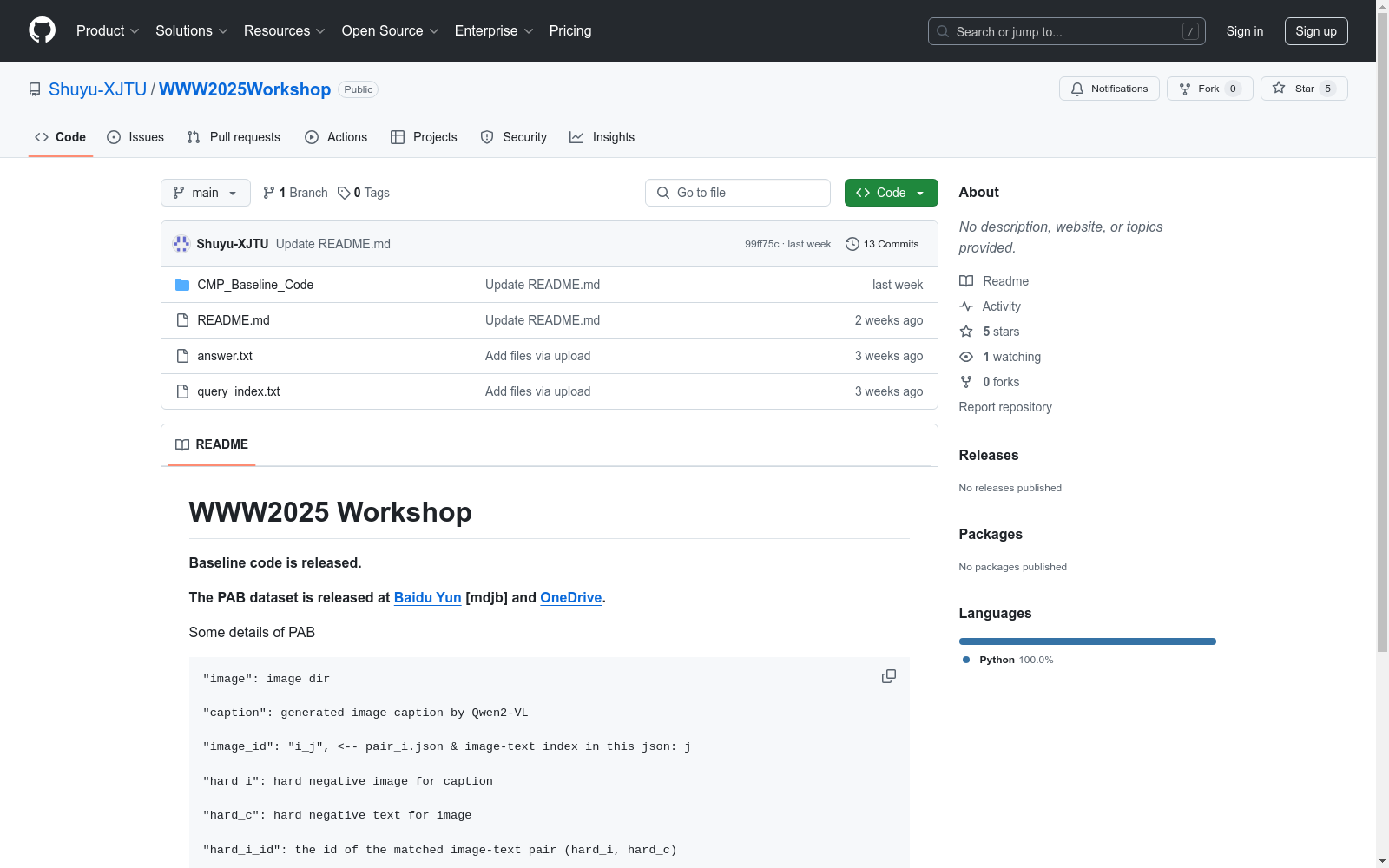Click the repository icon beside Shuyu-XJTU
This screenshot has width=1389, height=868.
35,89
